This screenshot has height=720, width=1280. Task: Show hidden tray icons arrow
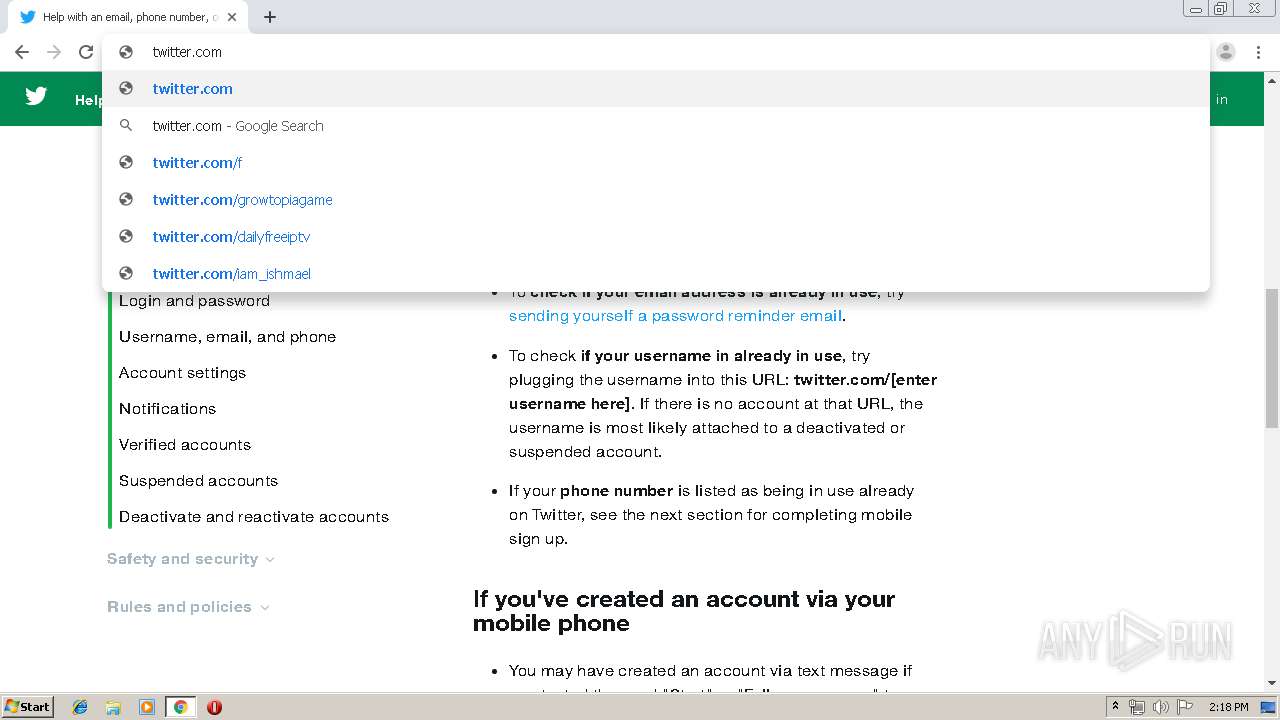coord(1116,707)
